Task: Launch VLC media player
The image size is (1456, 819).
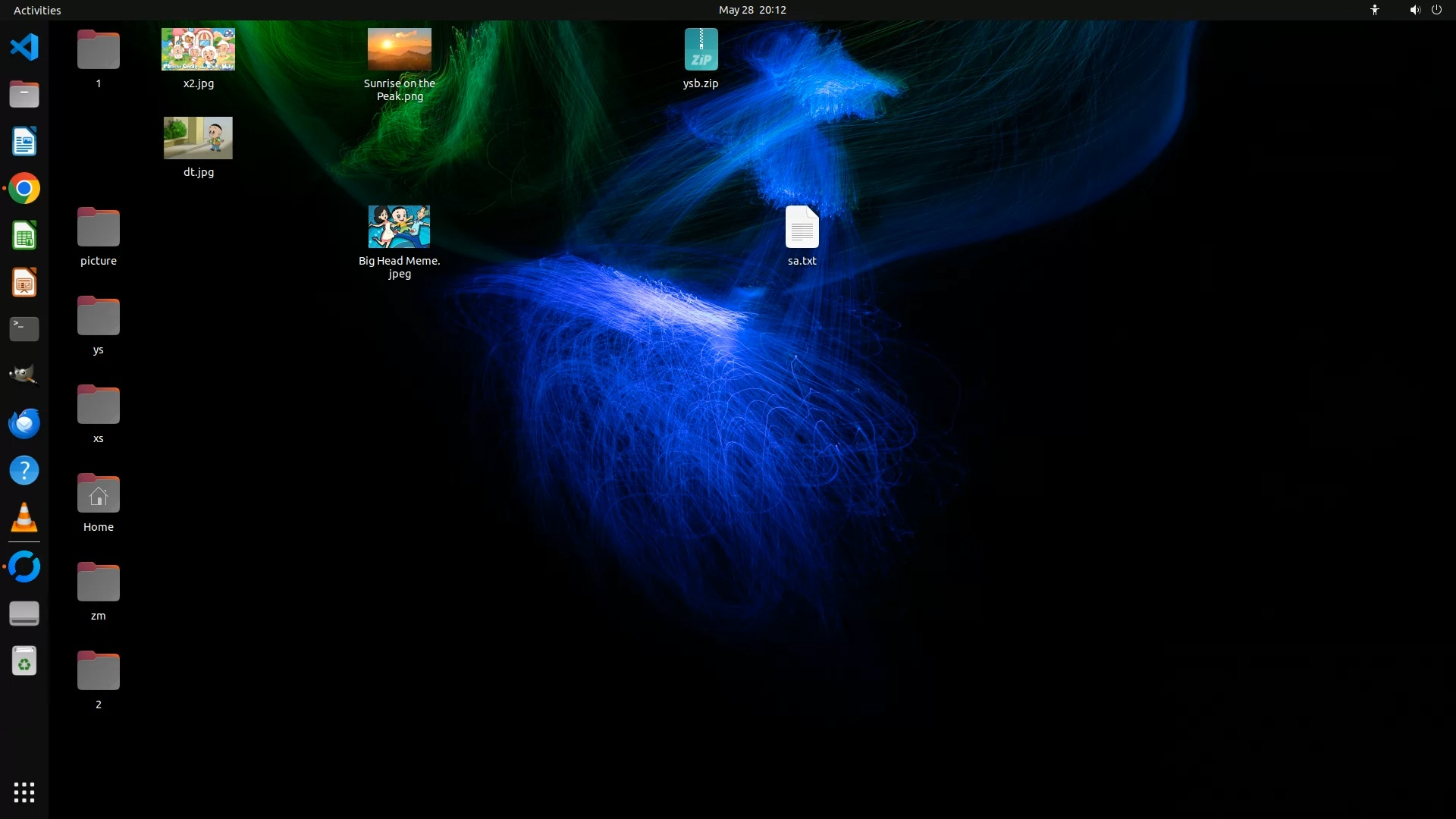Action: point(24,517)
